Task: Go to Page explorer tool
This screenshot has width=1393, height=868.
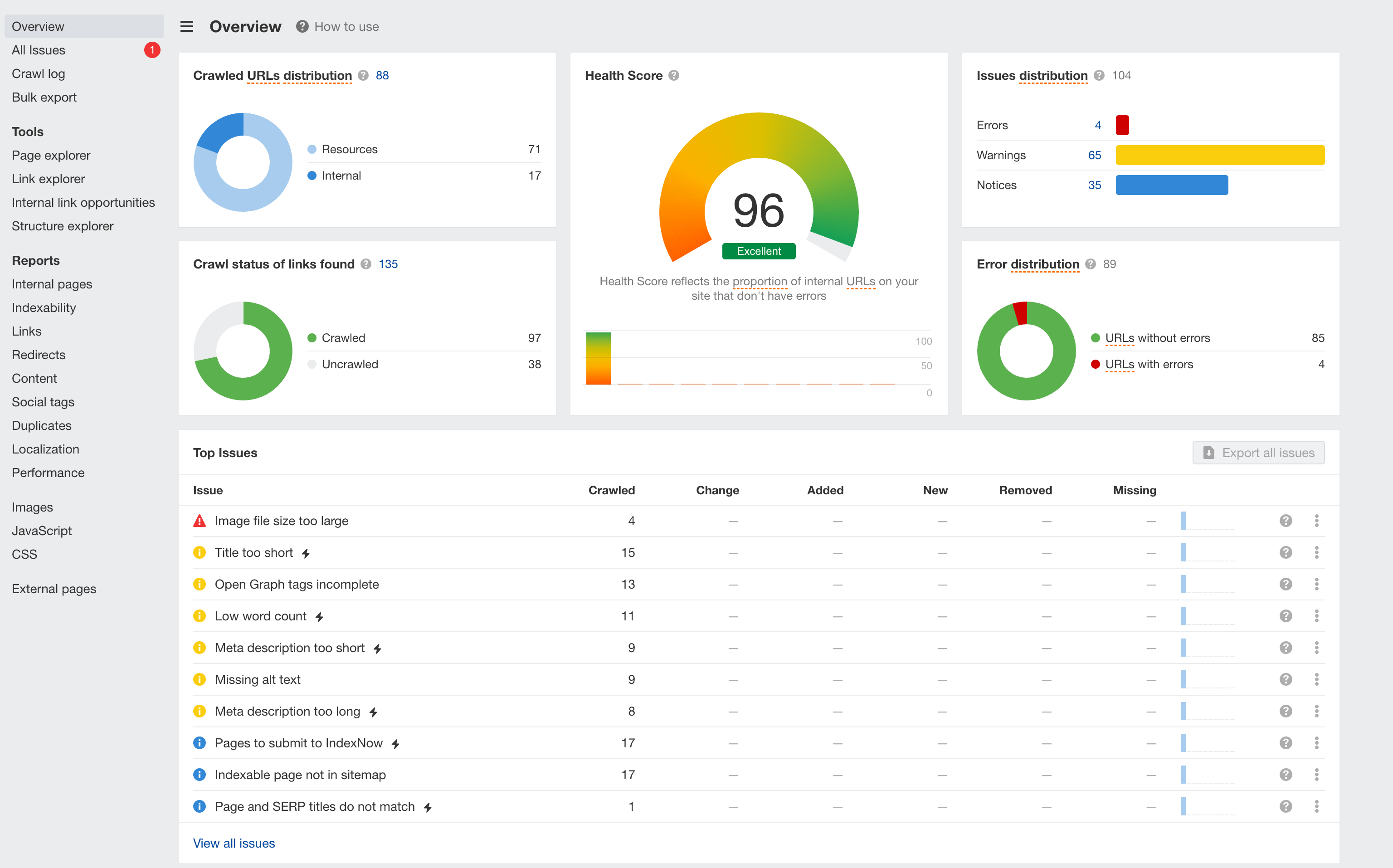Action: pyautogui.click(x=51, y=155)
